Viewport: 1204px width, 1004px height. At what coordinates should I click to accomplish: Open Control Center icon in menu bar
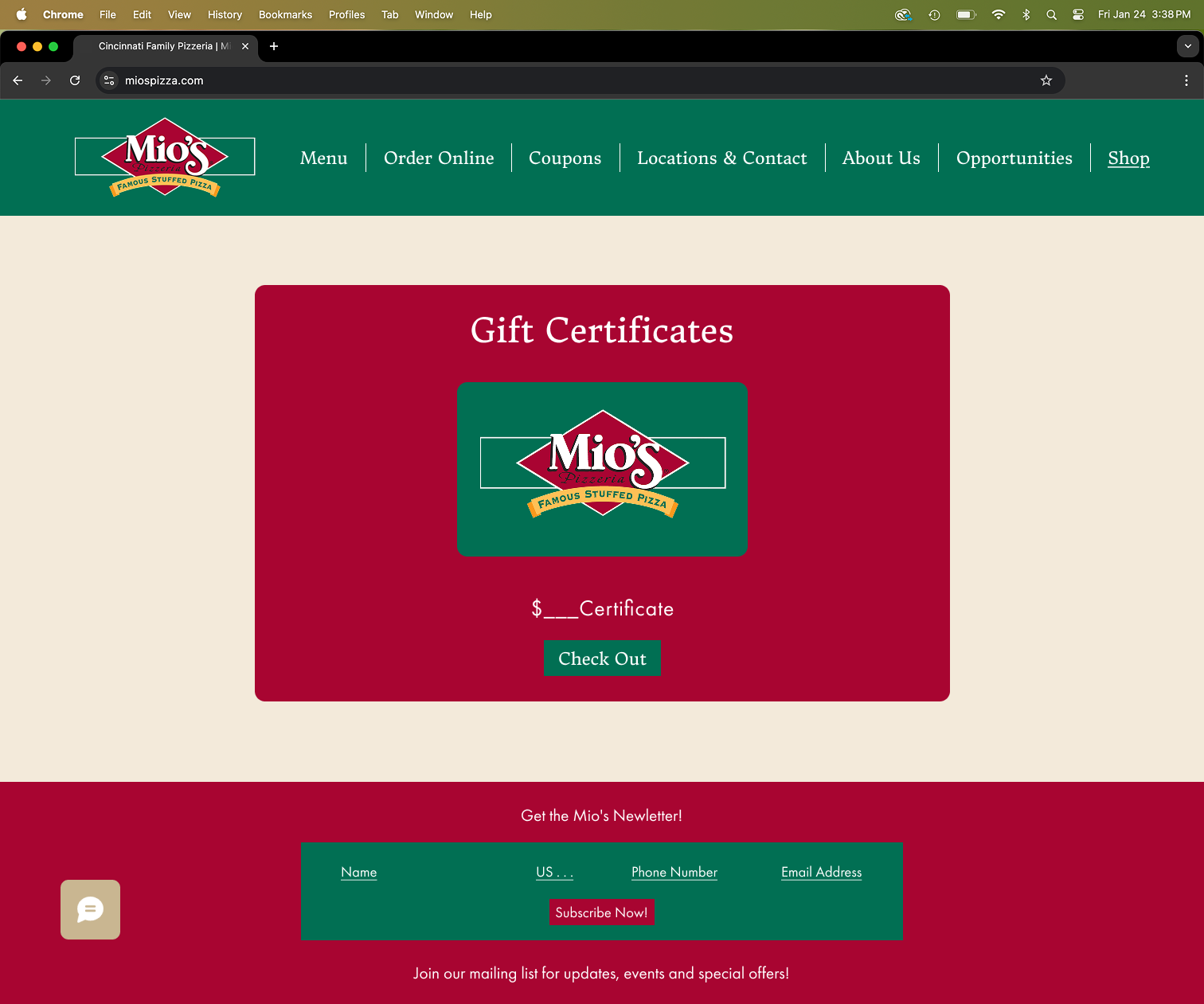point(1078,14)
